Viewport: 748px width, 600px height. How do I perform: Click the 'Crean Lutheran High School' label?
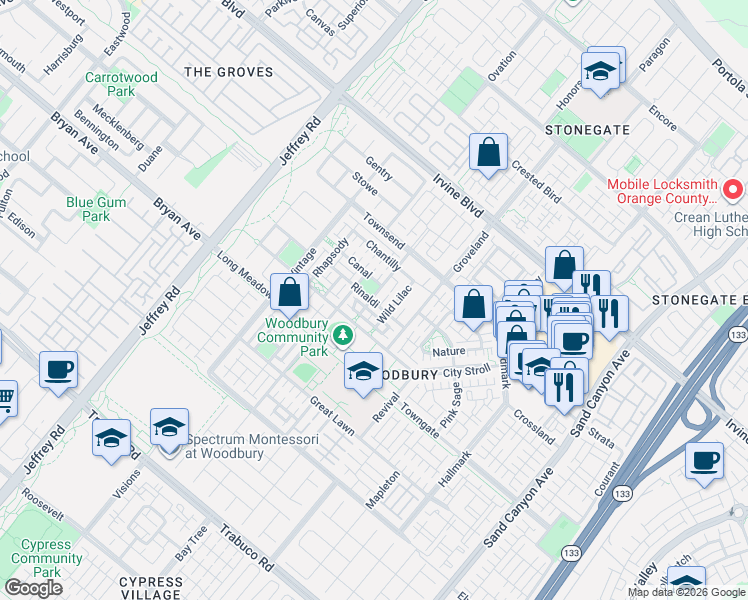point(710,224)
